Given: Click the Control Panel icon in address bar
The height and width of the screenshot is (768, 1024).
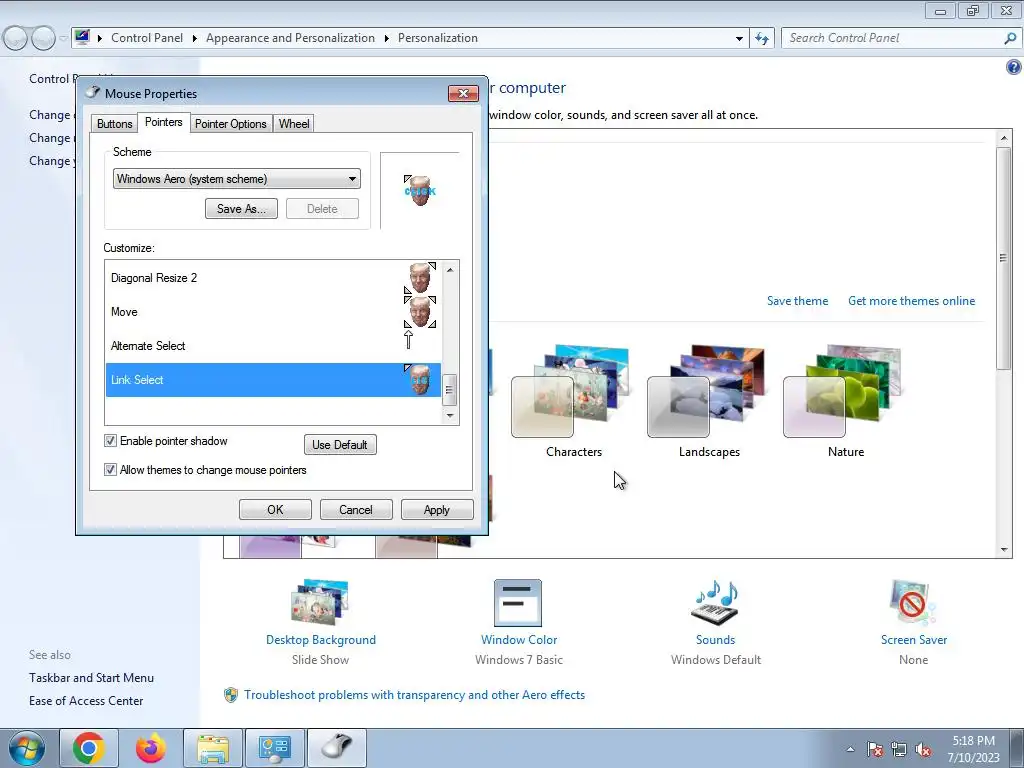Looking at the screenshot, I should pyautogui.click(x=82, y=37).
